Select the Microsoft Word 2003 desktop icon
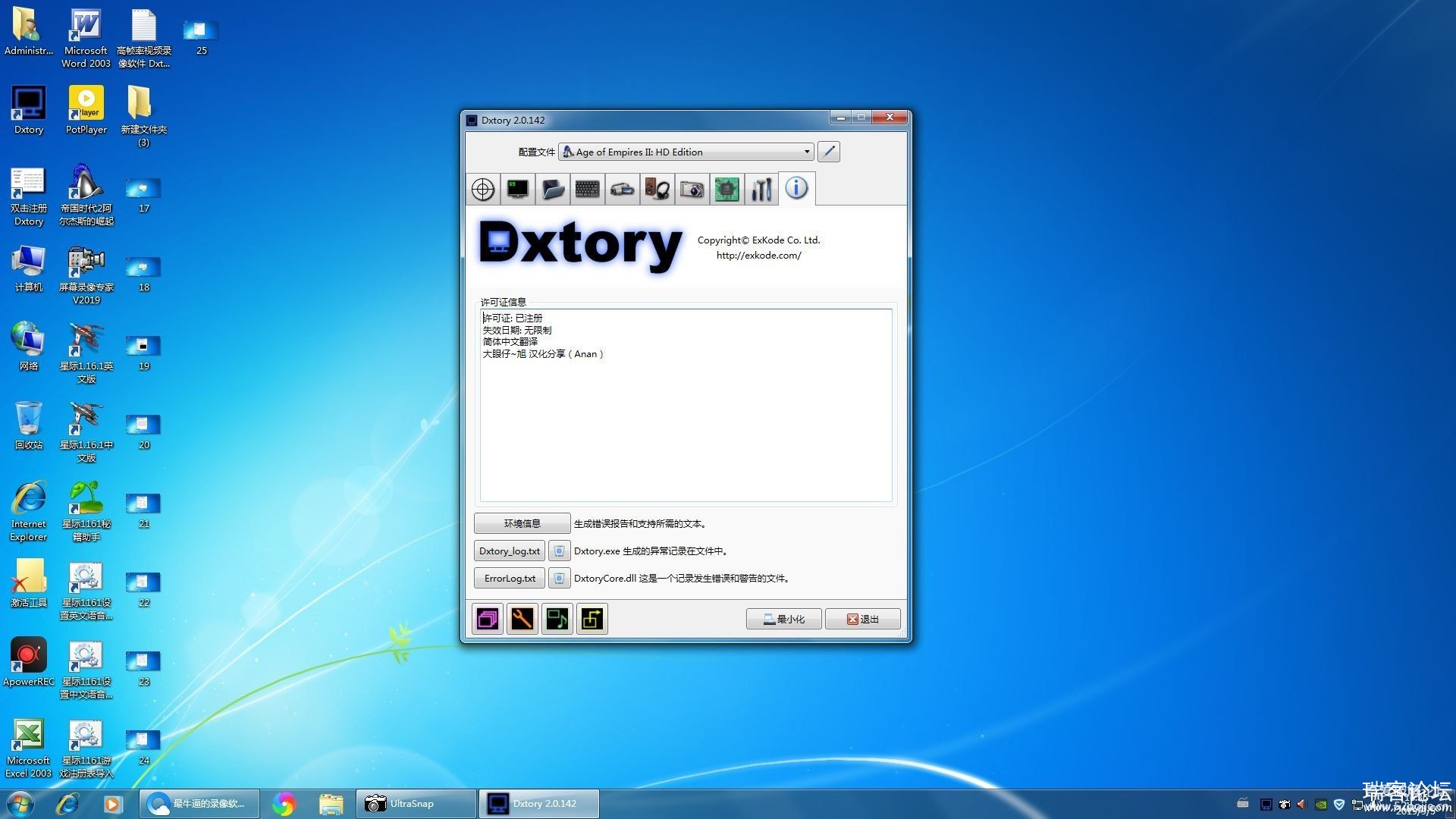 (86, 38)
